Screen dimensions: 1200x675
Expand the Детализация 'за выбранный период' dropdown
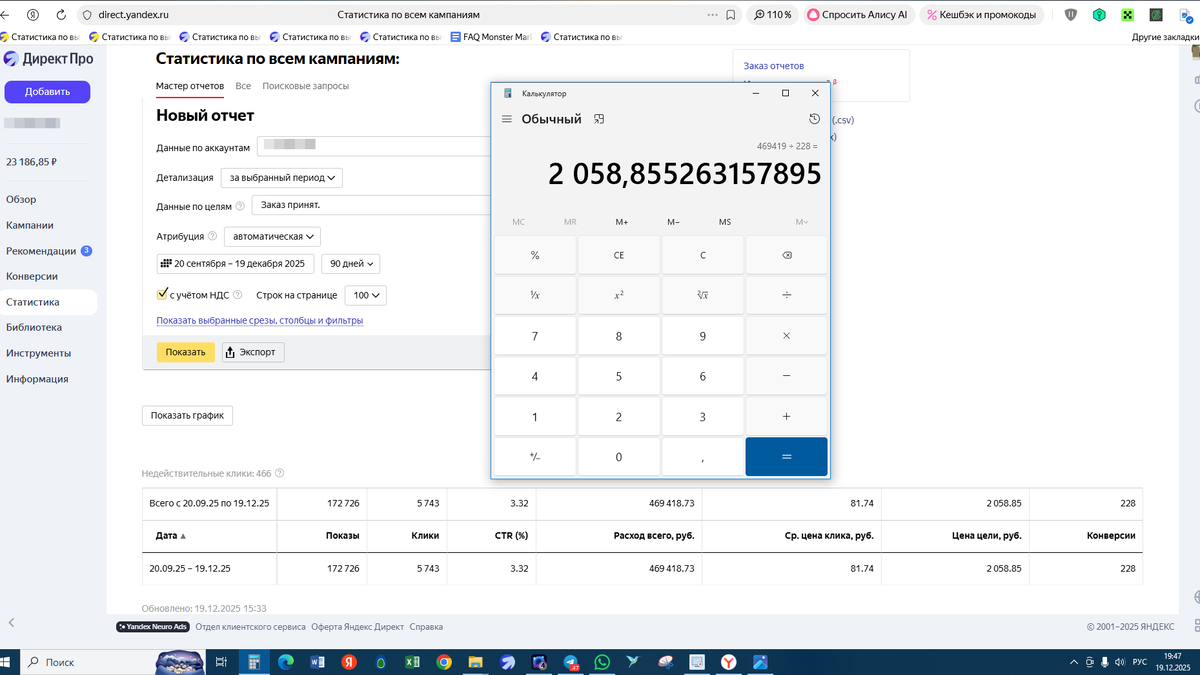[282, 177]
